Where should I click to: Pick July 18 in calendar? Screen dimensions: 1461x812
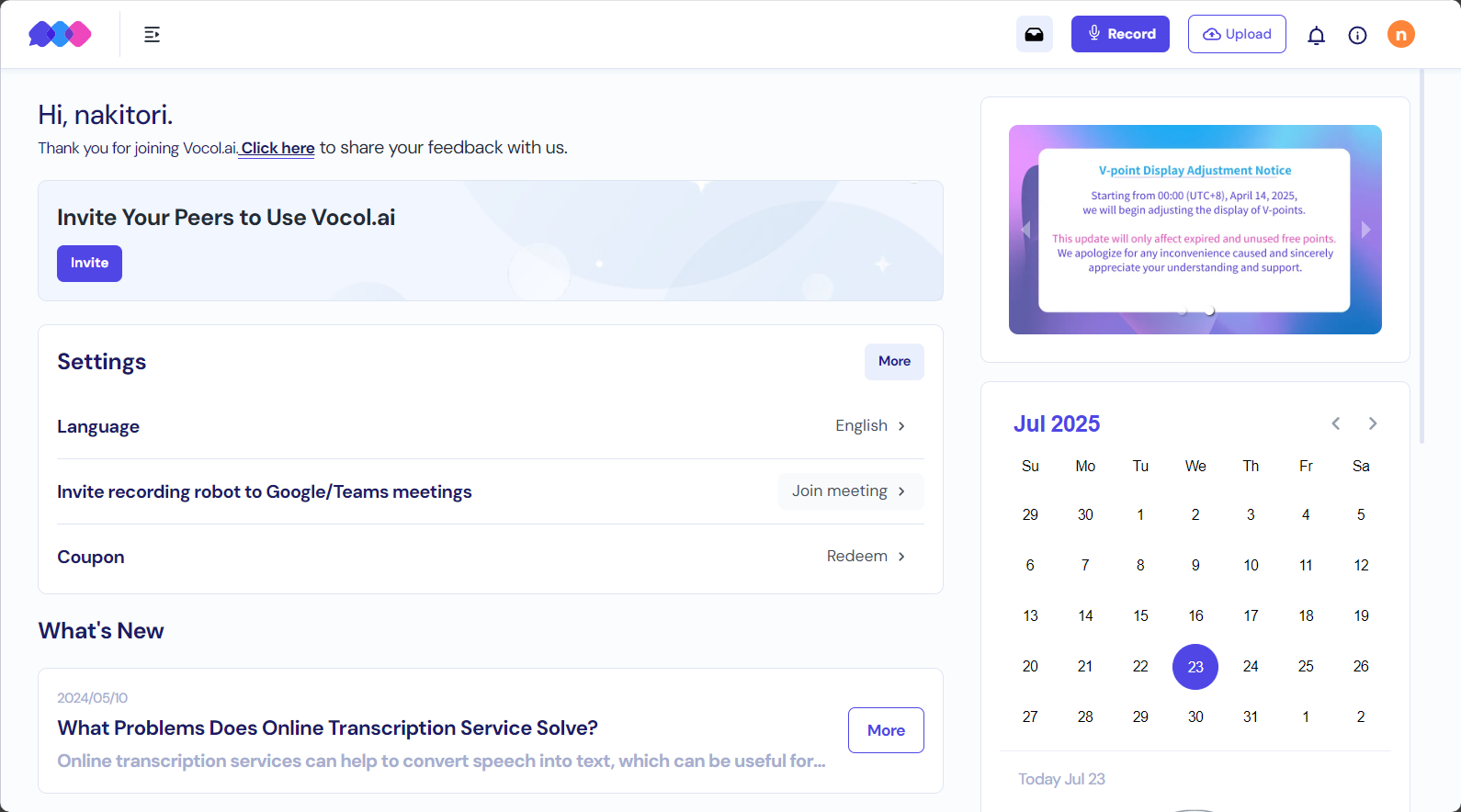(1306, 616)
